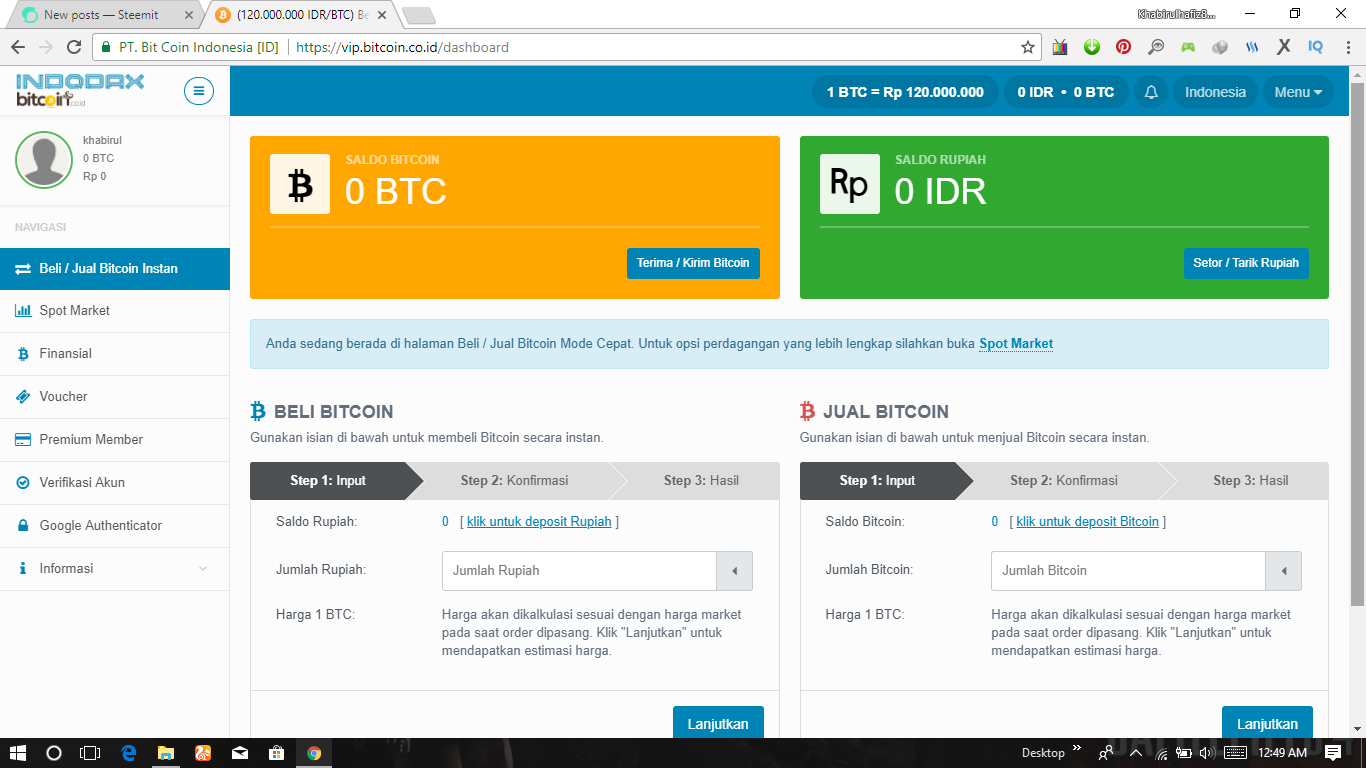The width and height of the screenshot is (1366, 768).
Task: Go to Voucher in the sidebar
Action: (x=115, y=396)
